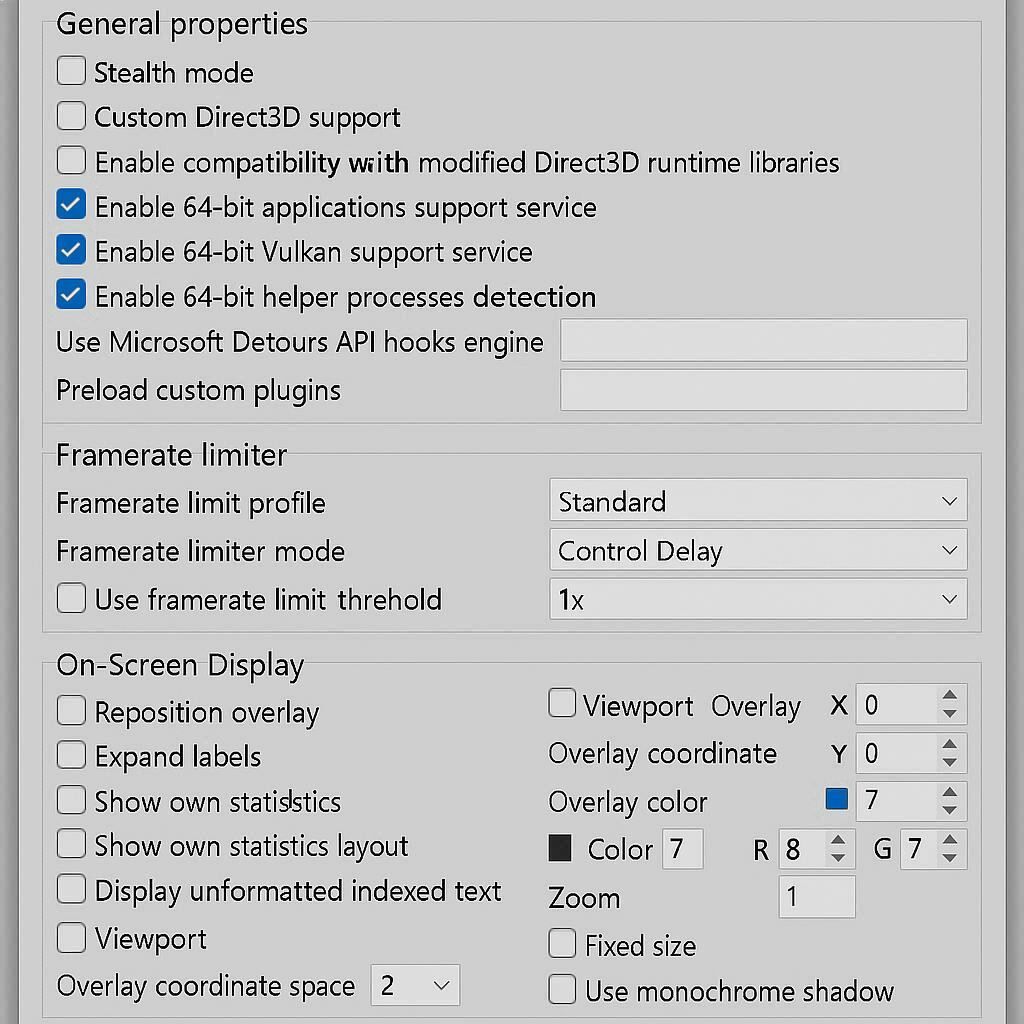Enable Use monochrome shadow option
1024x1024 pixels.
tap(562, 990)
